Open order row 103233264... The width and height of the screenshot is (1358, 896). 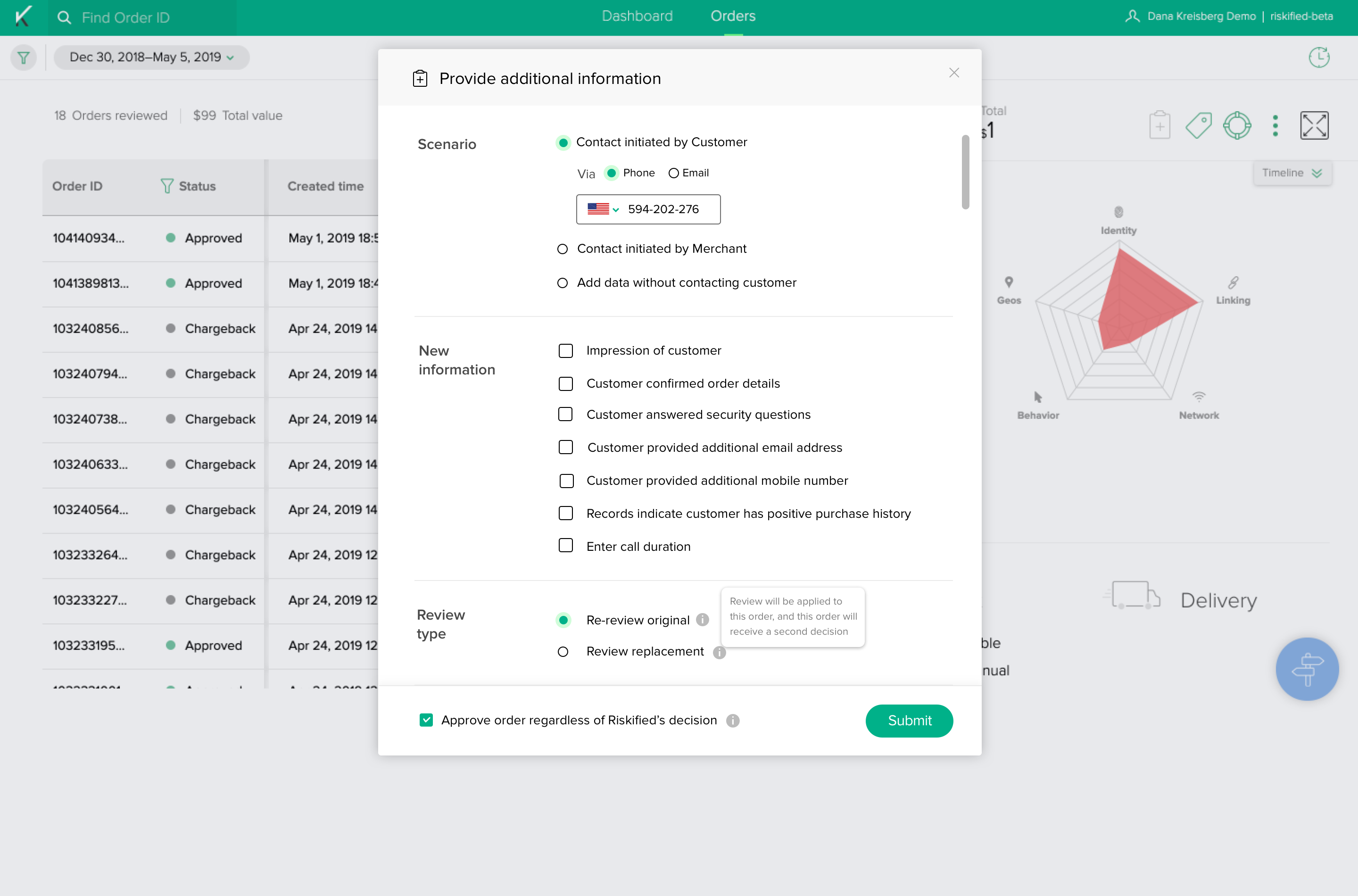pyautogui.click(x=210, y=555)
